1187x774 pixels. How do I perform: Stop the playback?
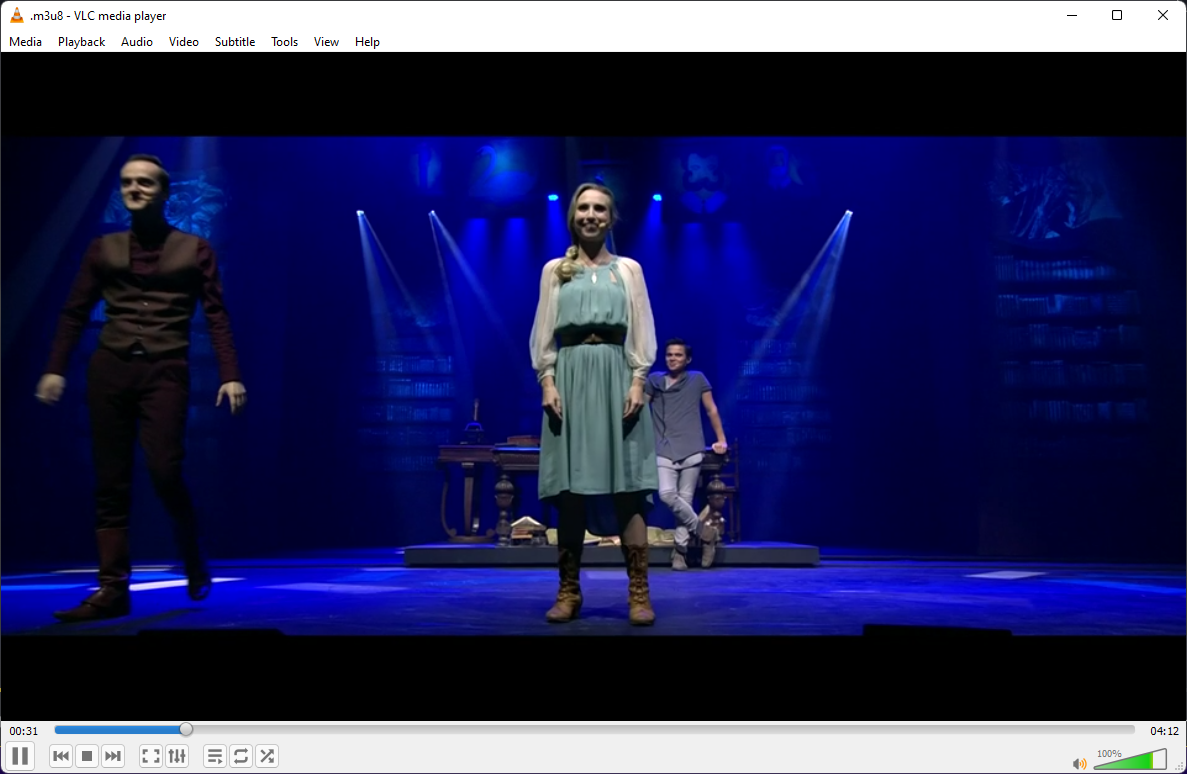tap(87, 756)
